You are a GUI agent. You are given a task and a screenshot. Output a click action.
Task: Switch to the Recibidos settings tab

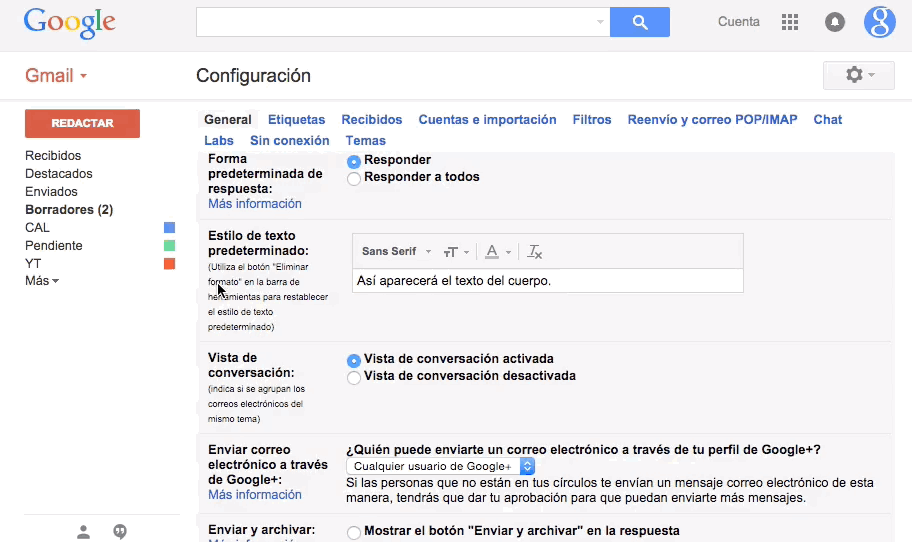[x=372, y=119]
